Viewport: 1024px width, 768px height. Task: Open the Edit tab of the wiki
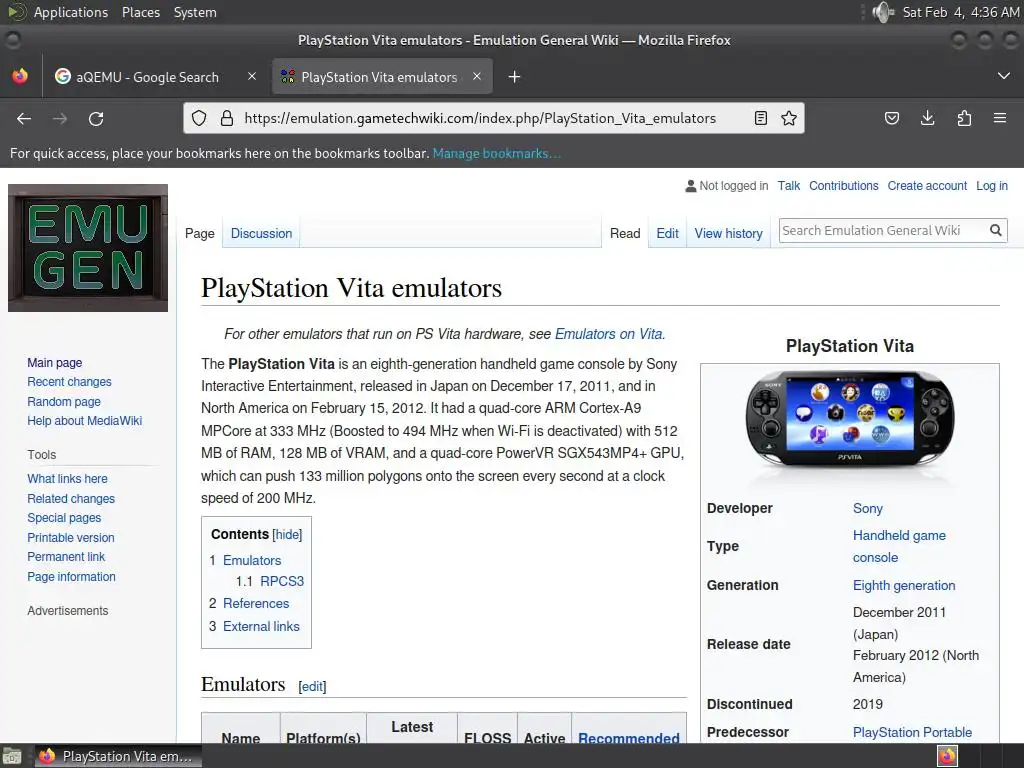667,233
